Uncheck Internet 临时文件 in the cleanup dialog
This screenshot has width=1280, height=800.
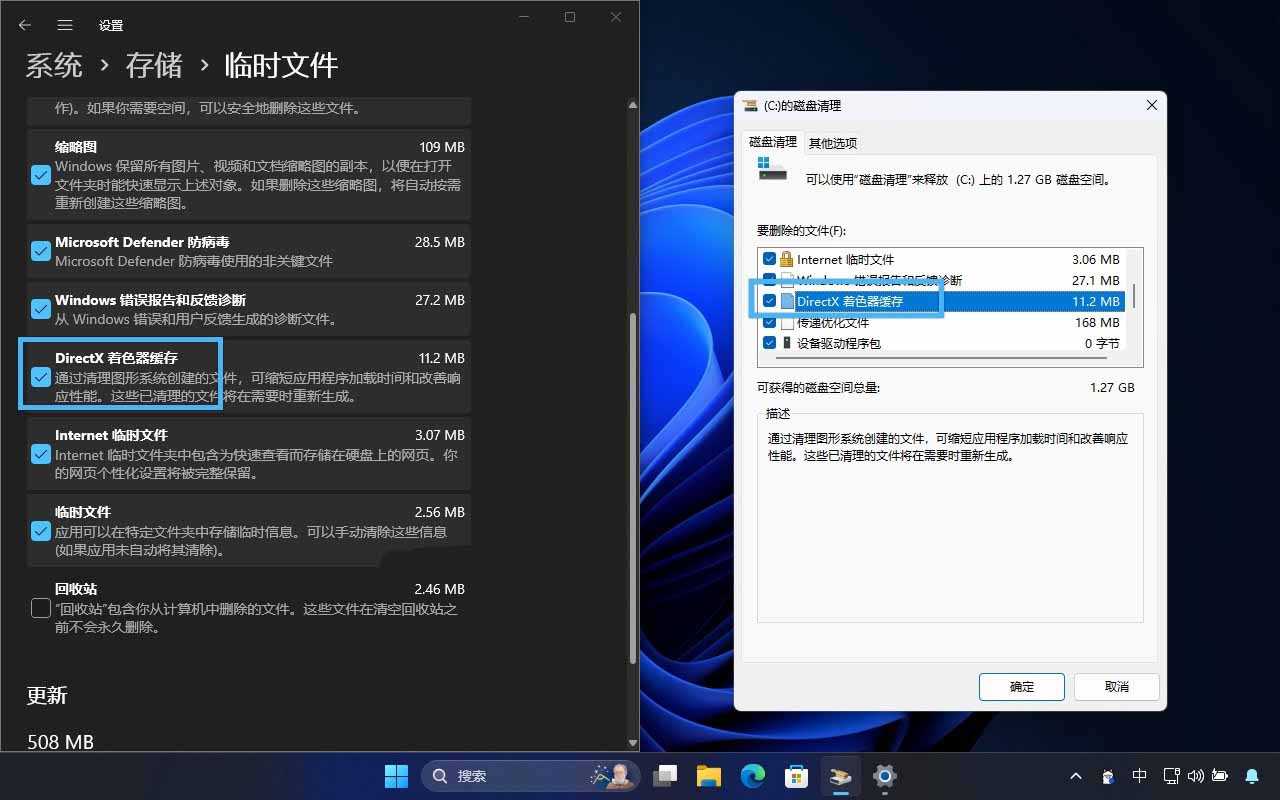point(769,259)
